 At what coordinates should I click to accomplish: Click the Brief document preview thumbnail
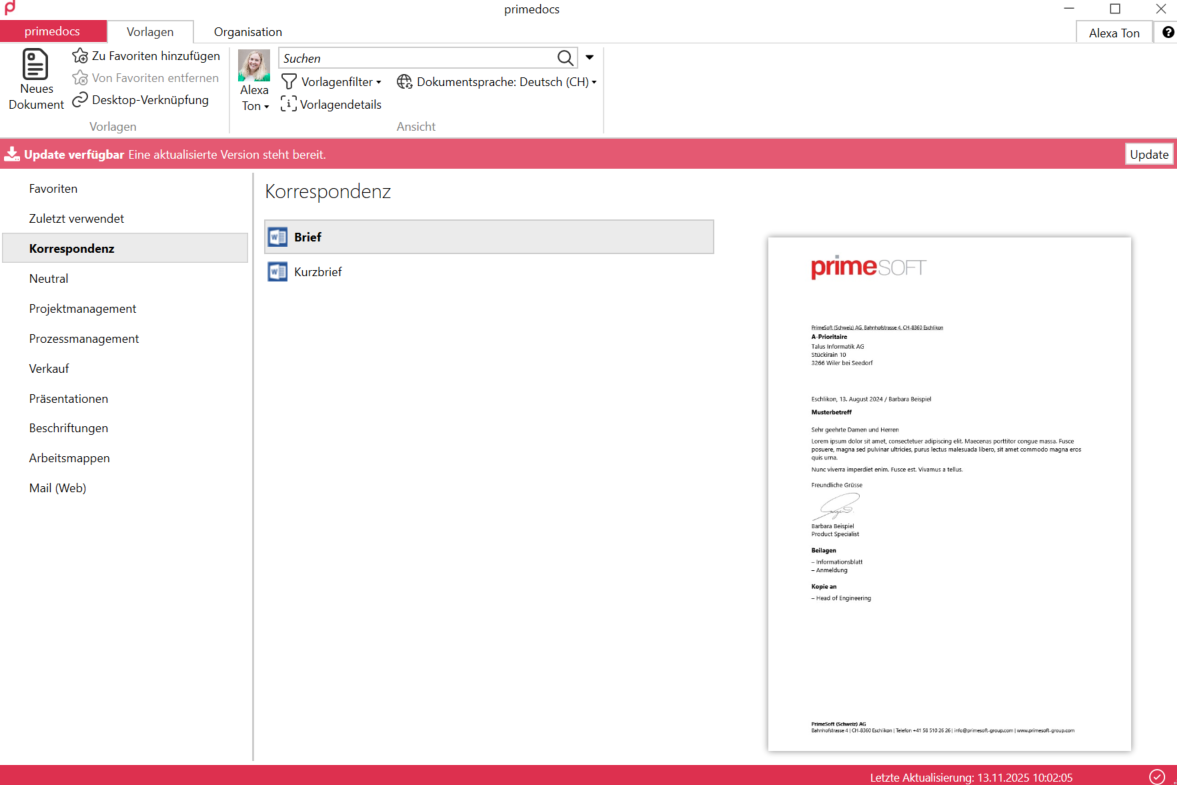point(949,494)
